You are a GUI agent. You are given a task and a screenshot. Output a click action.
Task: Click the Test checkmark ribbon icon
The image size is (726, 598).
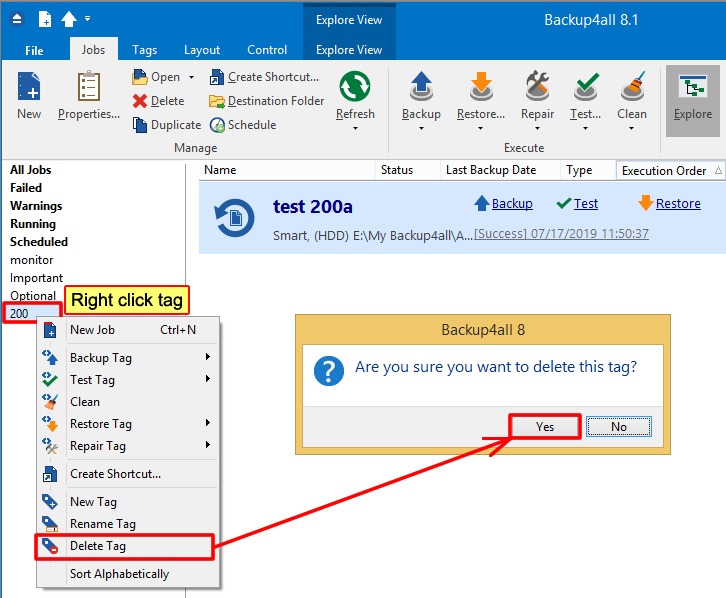[x=586, y=87]
